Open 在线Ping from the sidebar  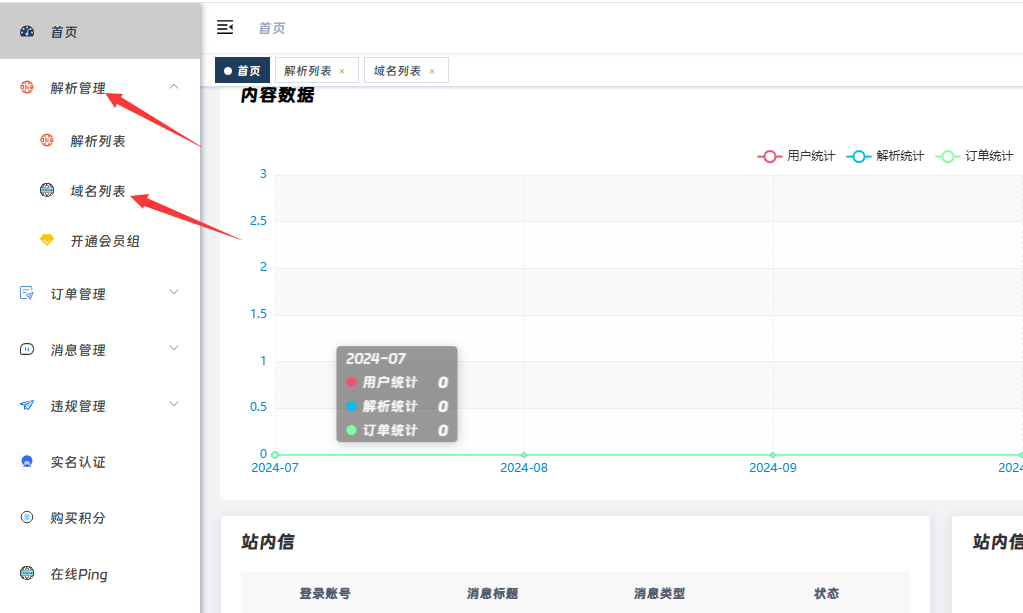79,574
